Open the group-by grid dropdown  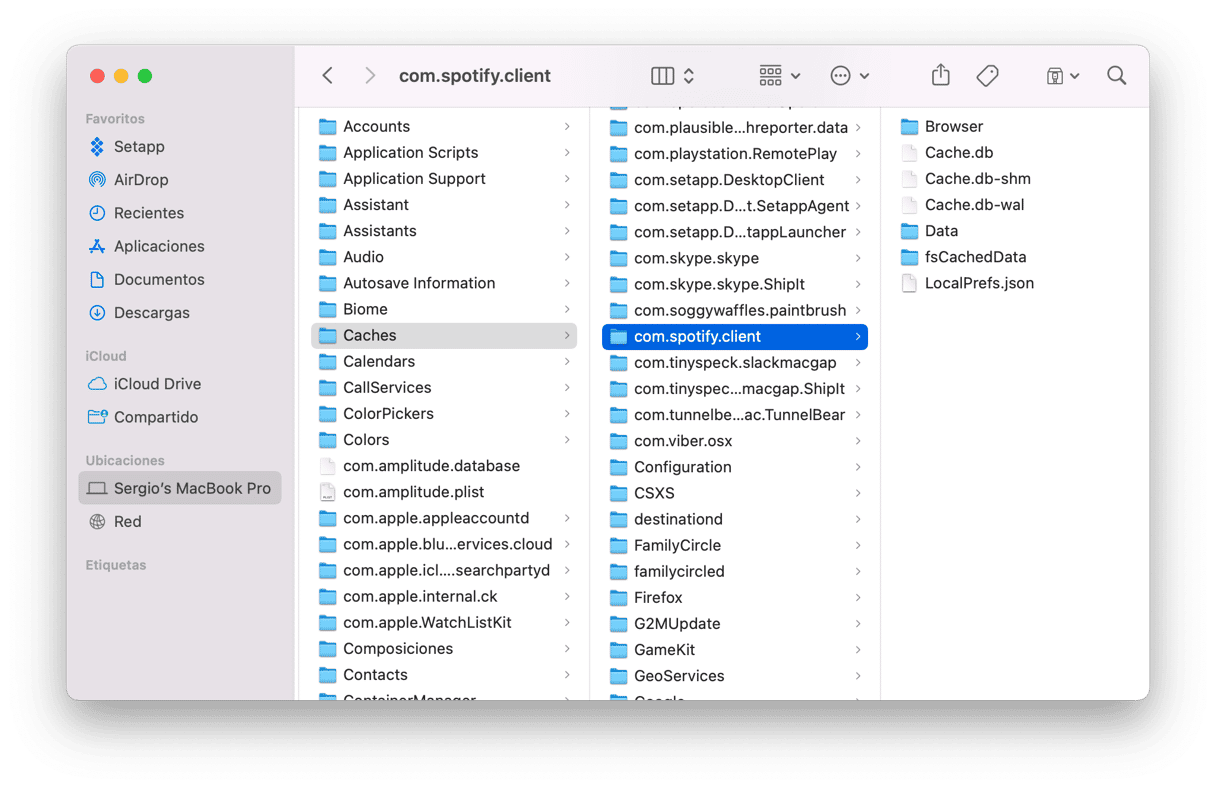pyautogui.click(x=780, y=76)
